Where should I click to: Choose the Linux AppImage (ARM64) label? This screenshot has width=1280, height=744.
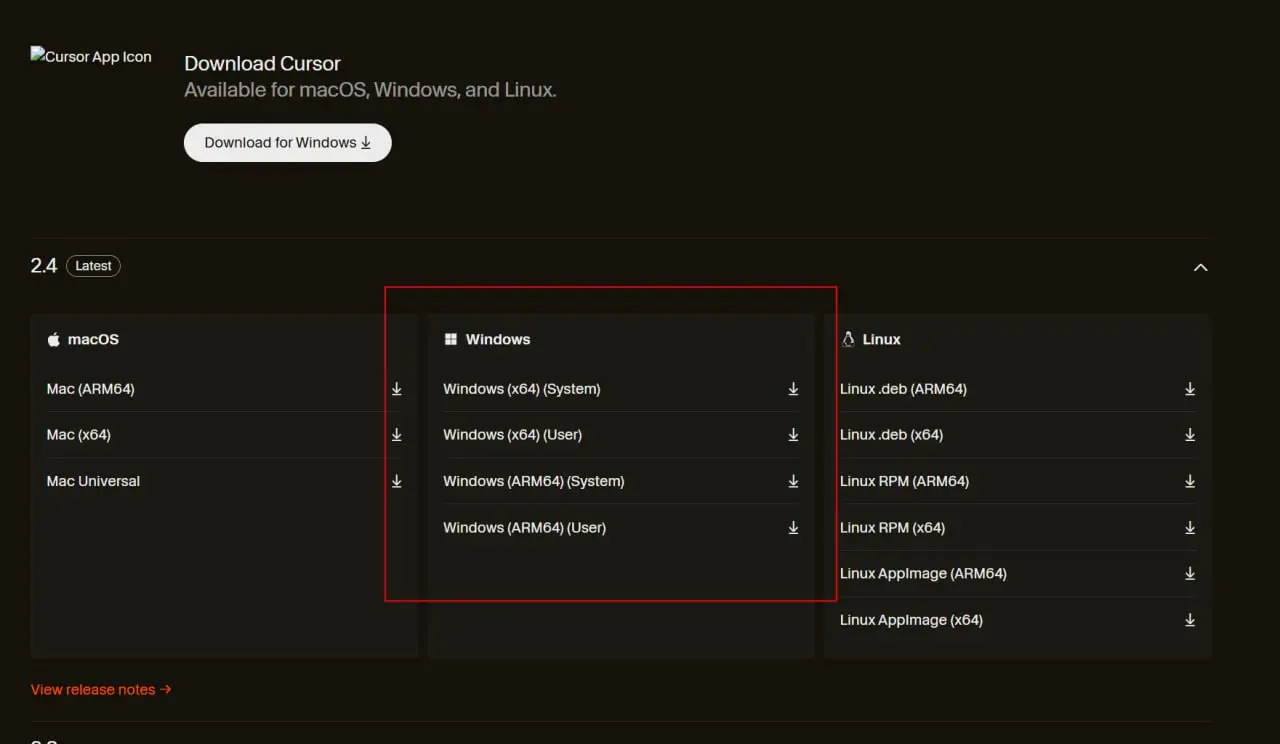(923, 574)
